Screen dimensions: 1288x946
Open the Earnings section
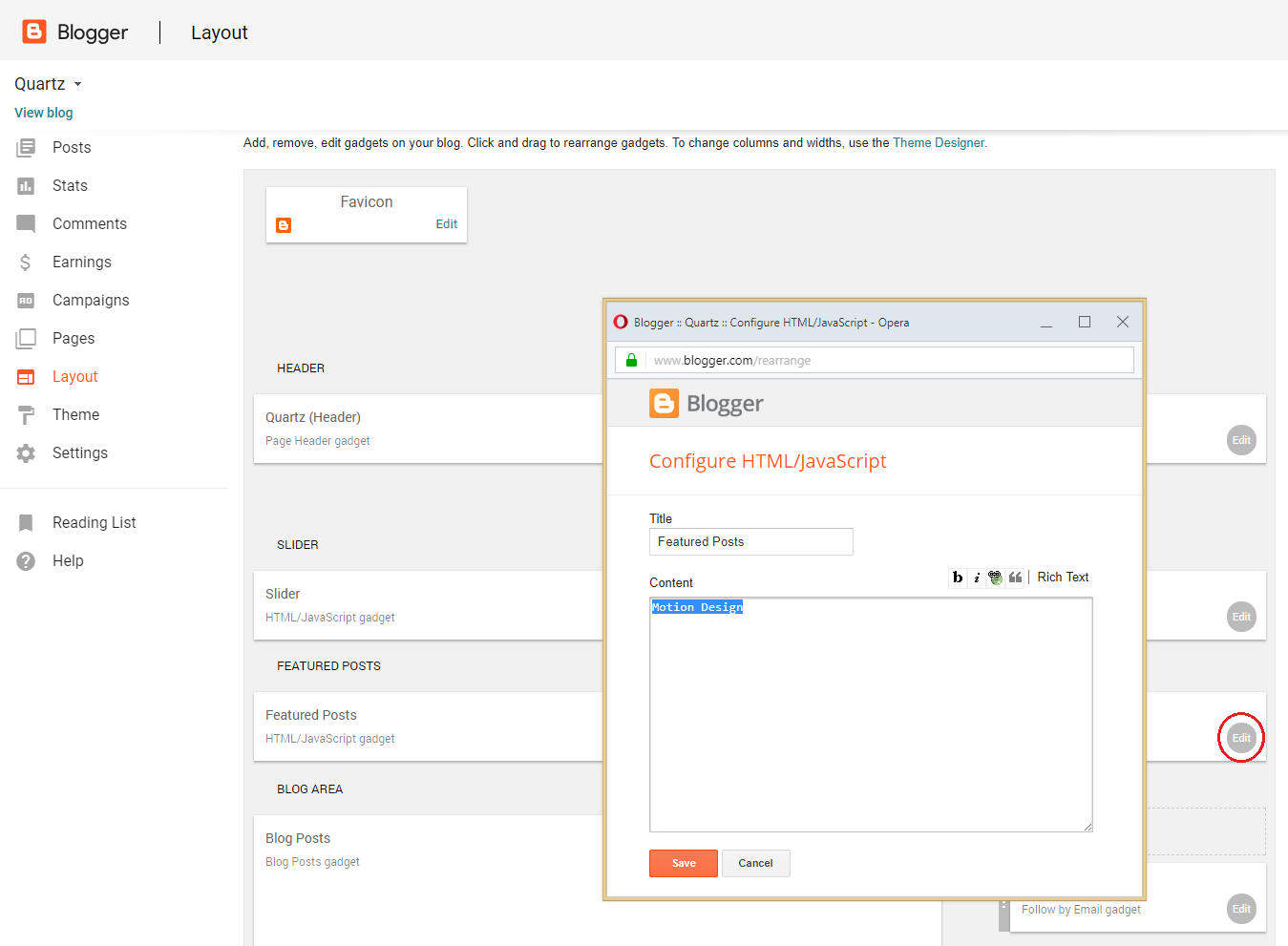[82, 262]
